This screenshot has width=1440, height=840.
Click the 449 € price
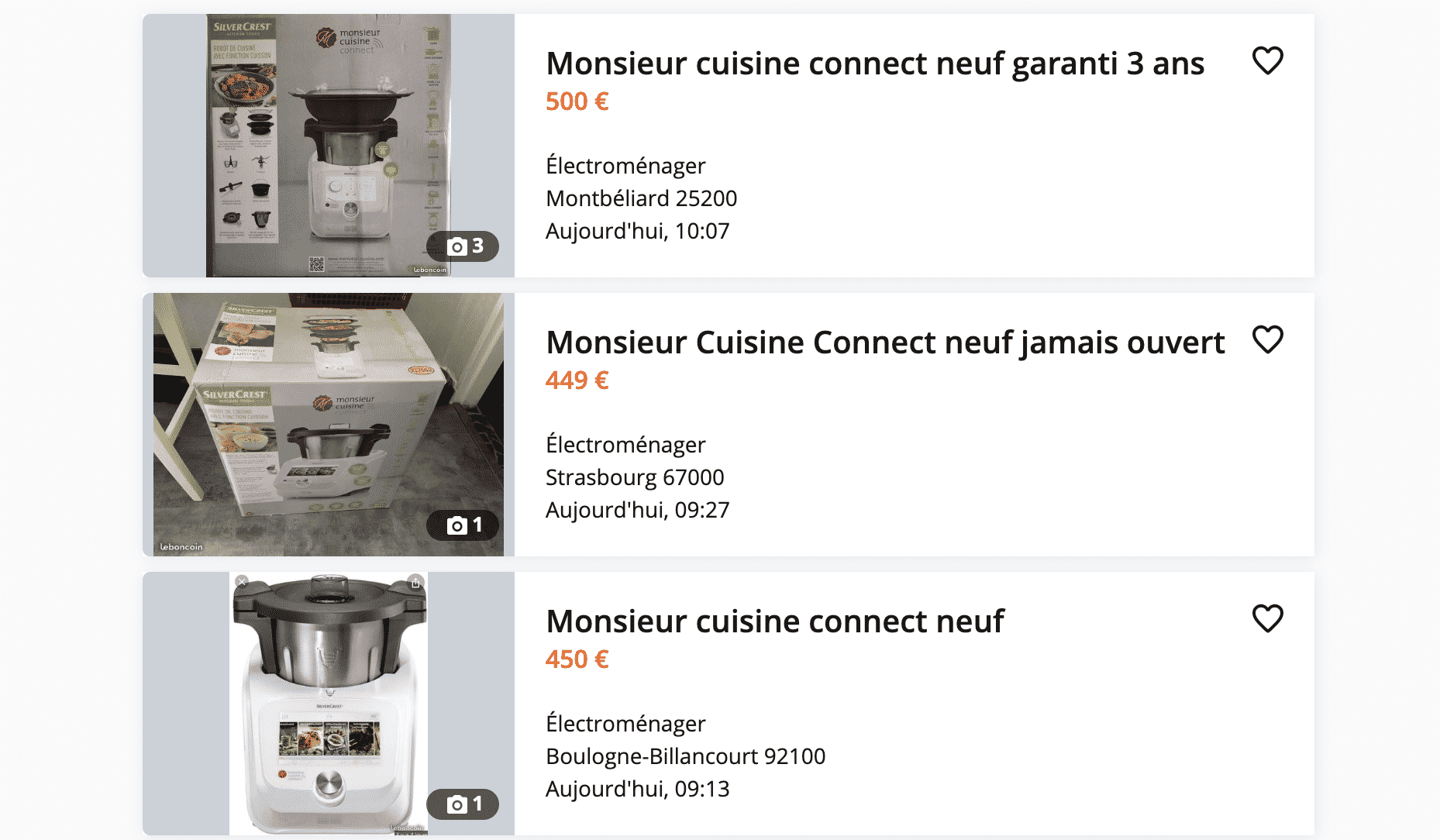tap(577, 380)
